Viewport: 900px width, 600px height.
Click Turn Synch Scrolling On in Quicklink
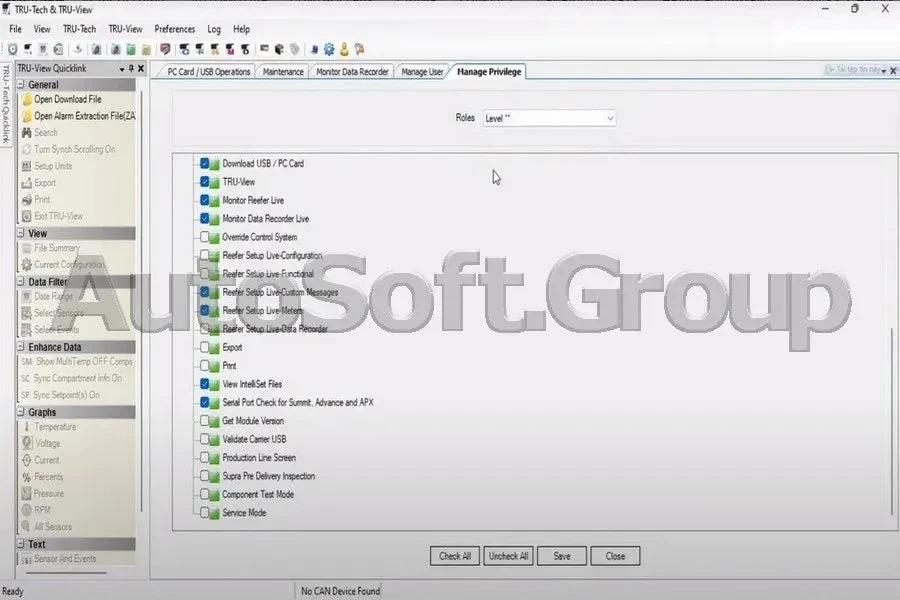[x=68, y=149]
